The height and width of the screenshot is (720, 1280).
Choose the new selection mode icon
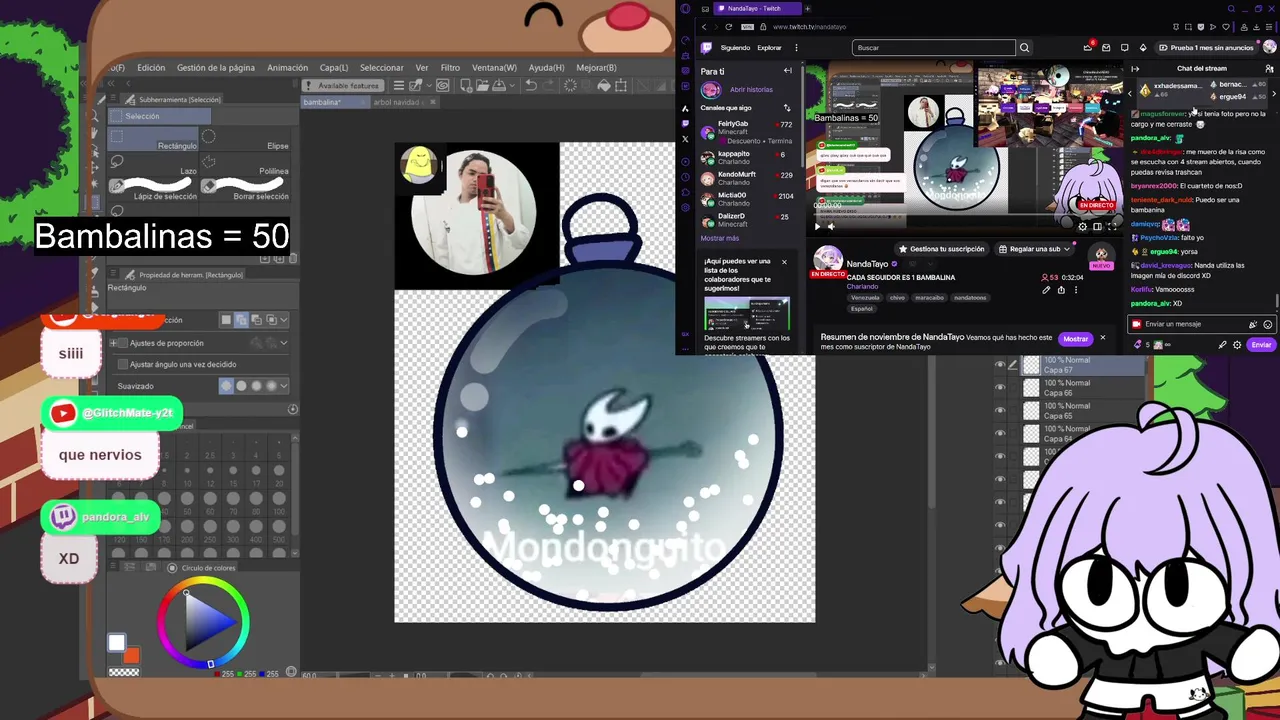pyautogui.click(x=226, y=320)
